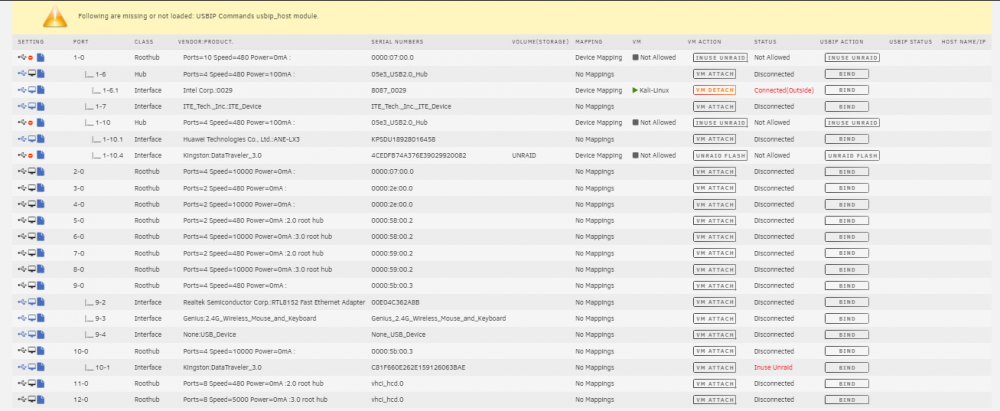Image resolution: width=1000 pixels, height=411 pixels.
Task: Click the red not-allowed icon for port 1-0
Action: click(x=31, y=58)
